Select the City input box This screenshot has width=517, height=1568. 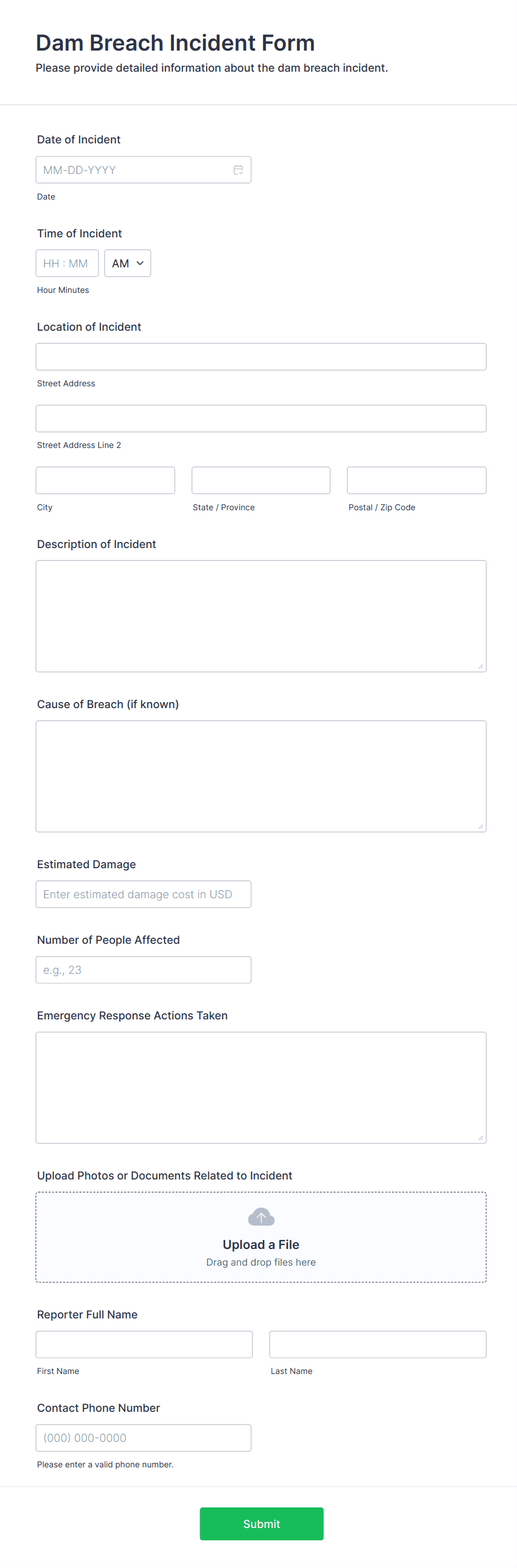pyautogui.click(x=105, y=480)
